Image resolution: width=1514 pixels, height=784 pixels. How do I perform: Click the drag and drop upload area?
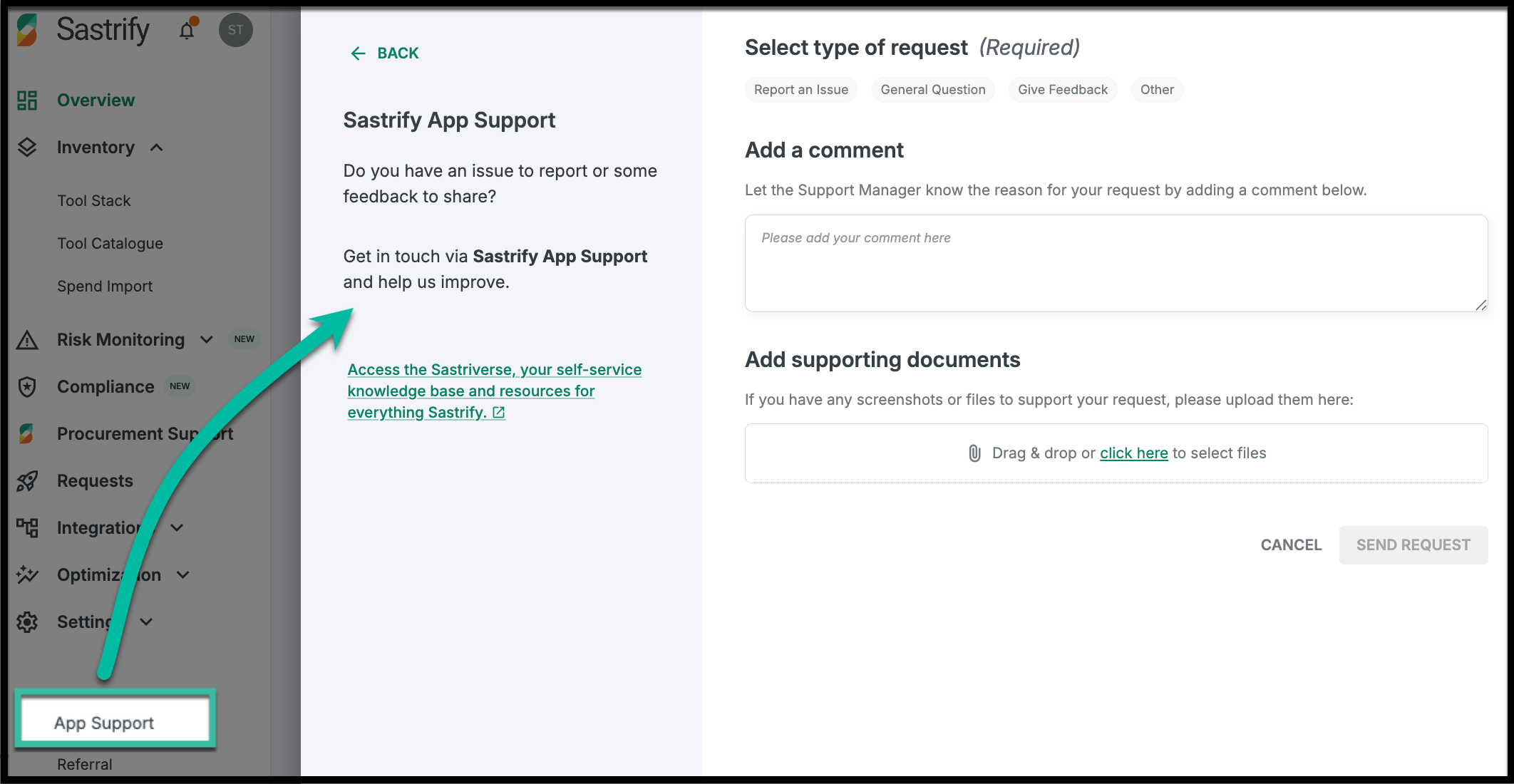pos(1116,453)
